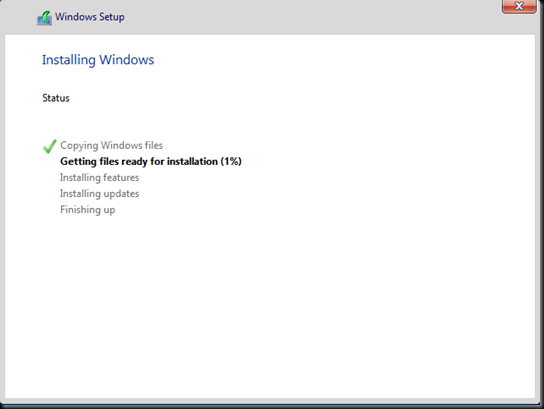Click the Installing features step

(99, 178)
